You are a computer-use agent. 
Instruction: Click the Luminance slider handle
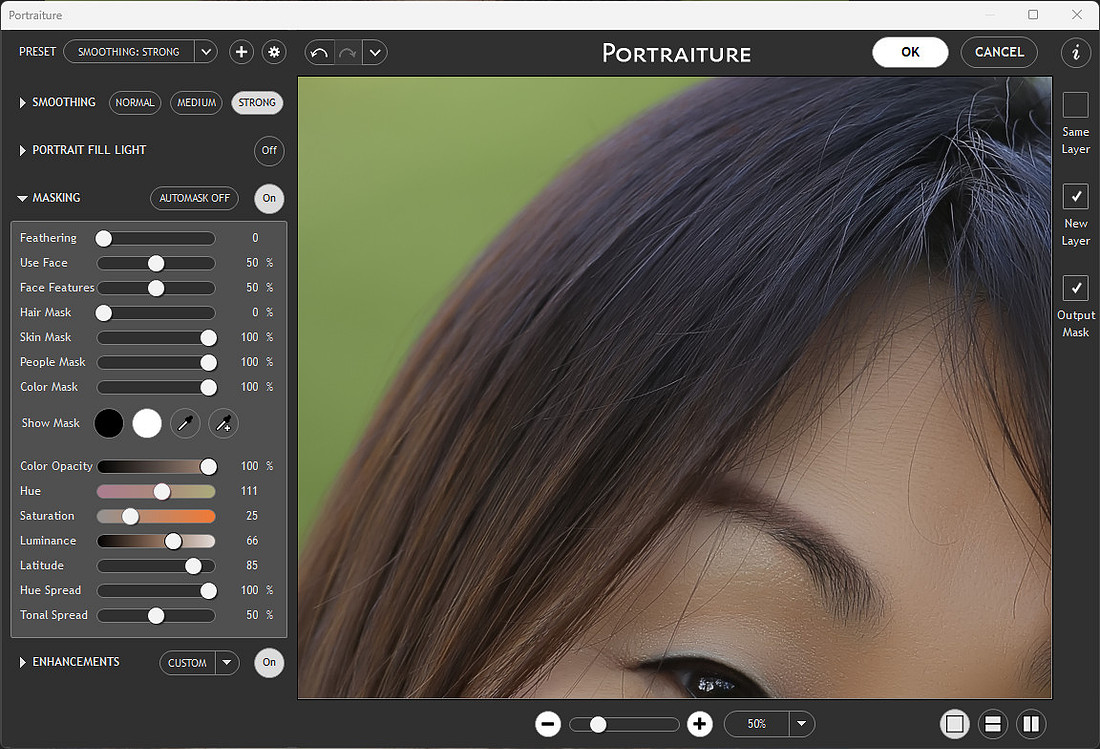pos(173,541)
